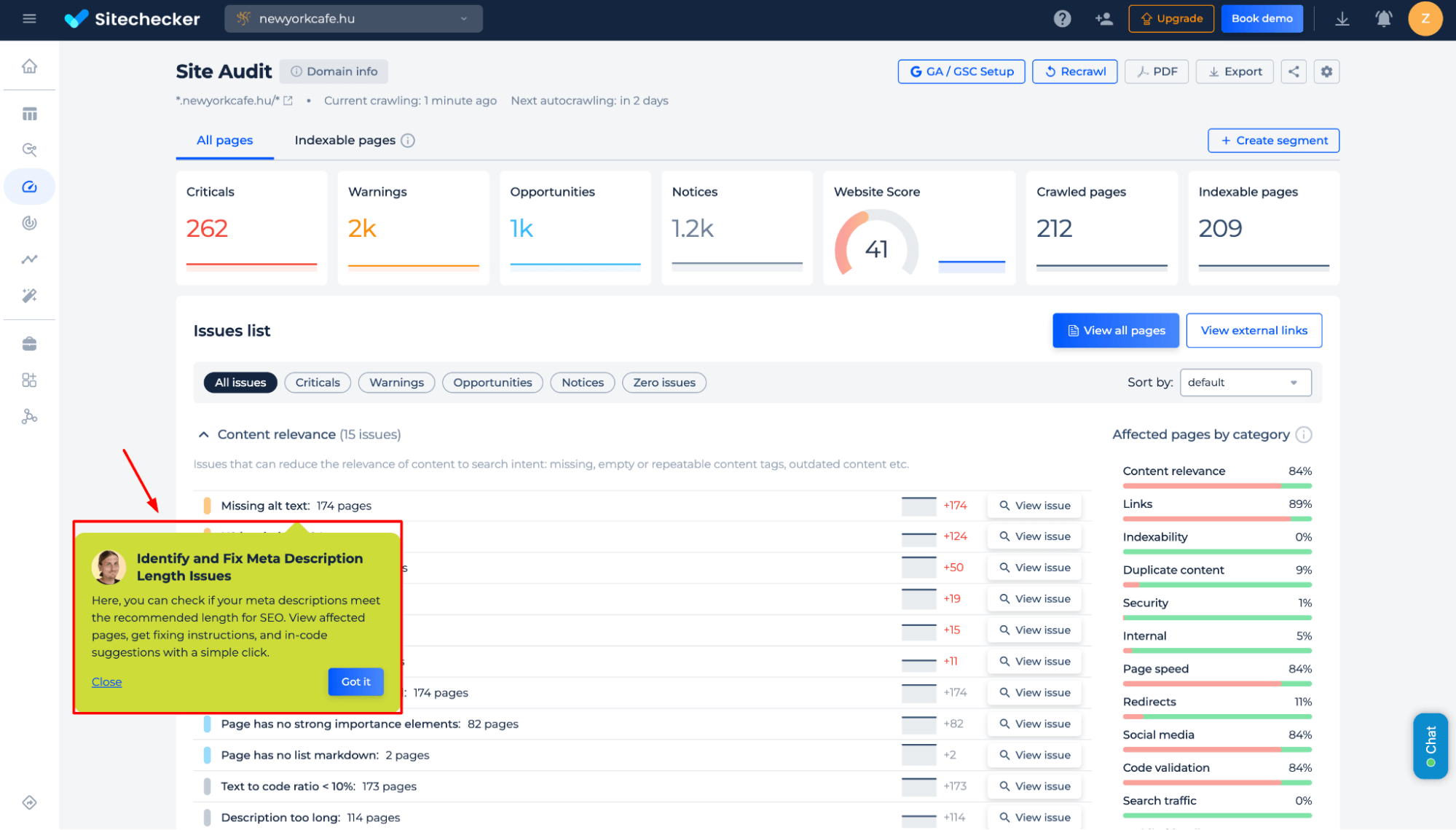Select the Site Crawl icon in sidebar
Screen dimensions: 1456x830
(30, 186)
